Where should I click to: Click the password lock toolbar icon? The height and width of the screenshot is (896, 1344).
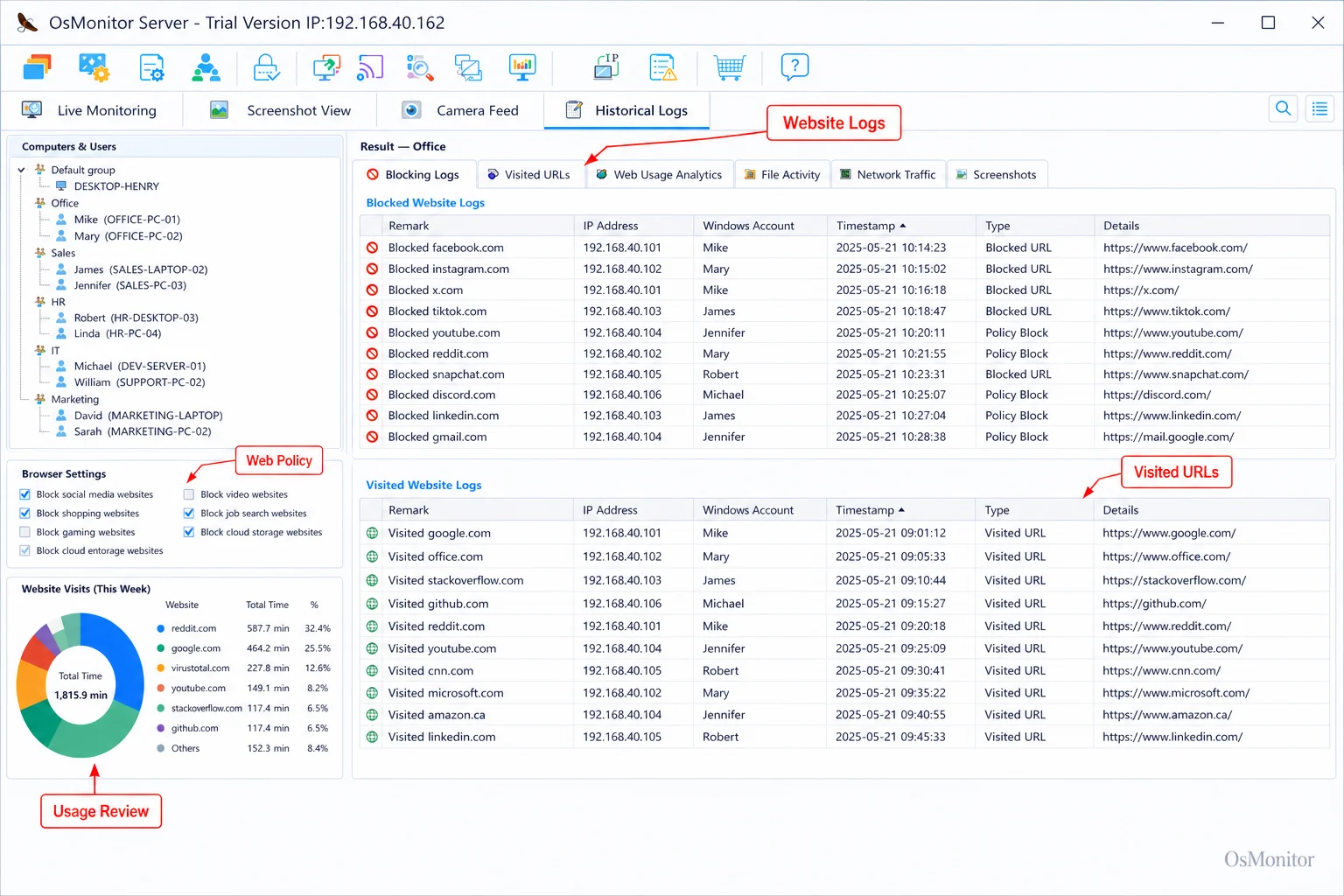[x=266, y=67]
